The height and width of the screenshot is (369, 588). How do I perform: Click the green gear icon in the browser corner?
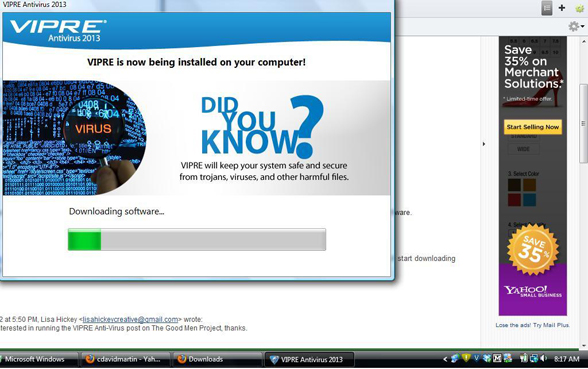(x=580, y=8)
